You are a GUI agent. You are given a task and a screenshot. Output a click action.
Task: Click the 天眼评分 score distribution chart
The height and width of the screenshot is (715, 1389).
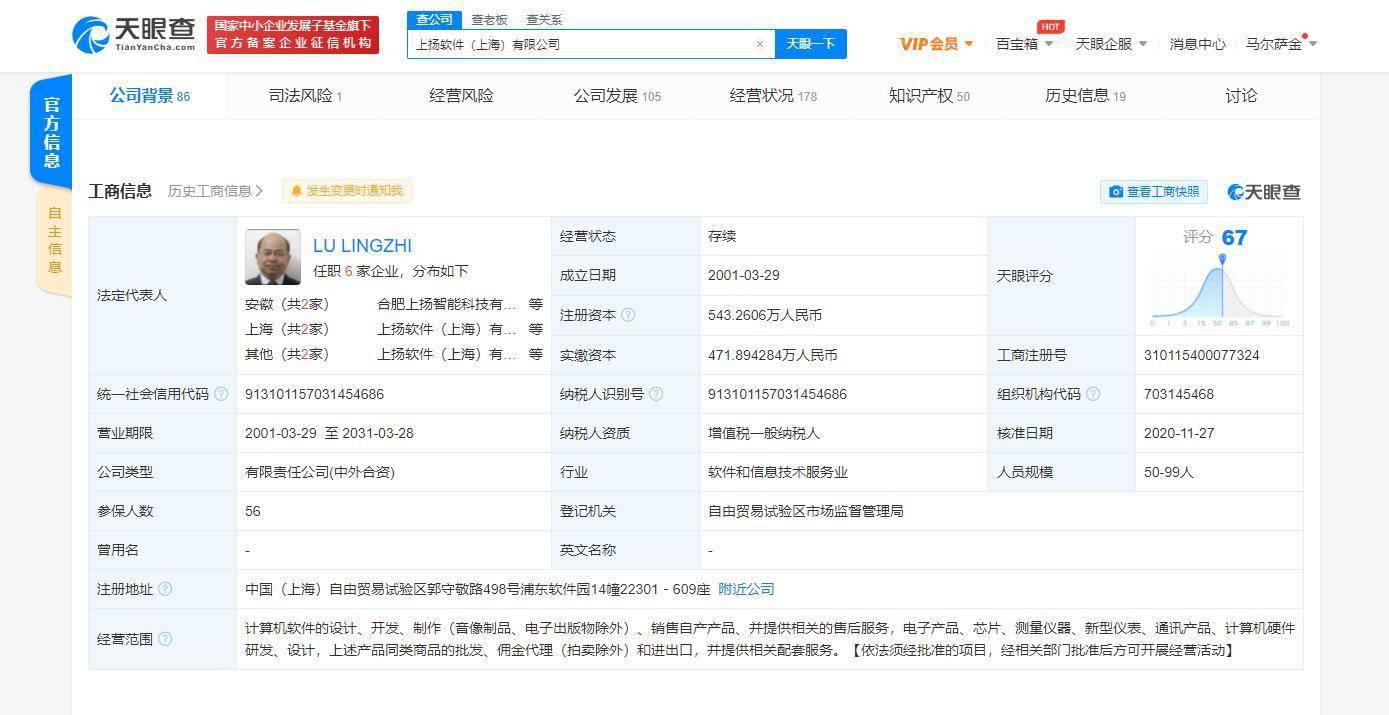coord(1220,290)
